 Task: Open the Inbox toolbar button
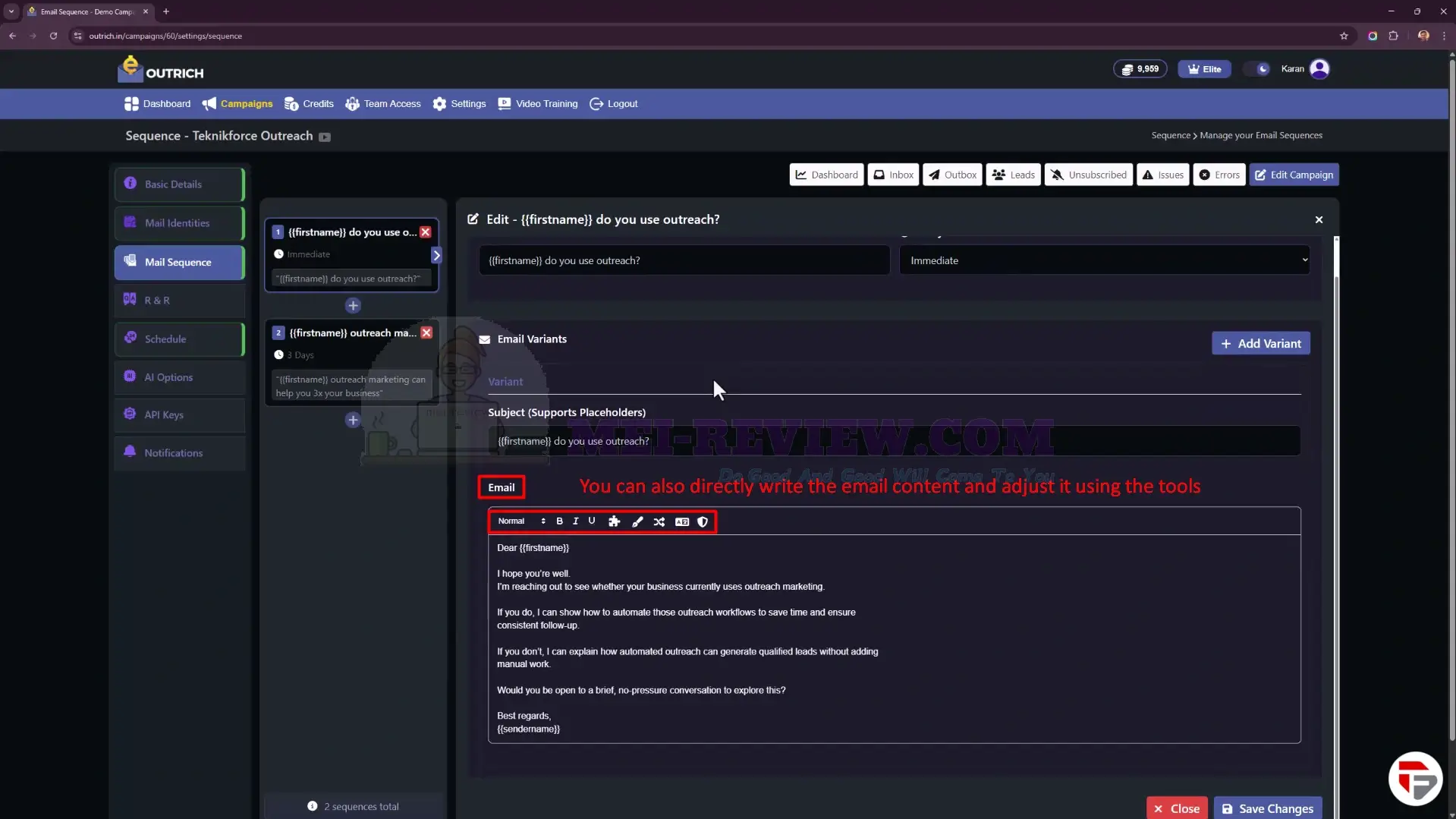tap(893, 175)
